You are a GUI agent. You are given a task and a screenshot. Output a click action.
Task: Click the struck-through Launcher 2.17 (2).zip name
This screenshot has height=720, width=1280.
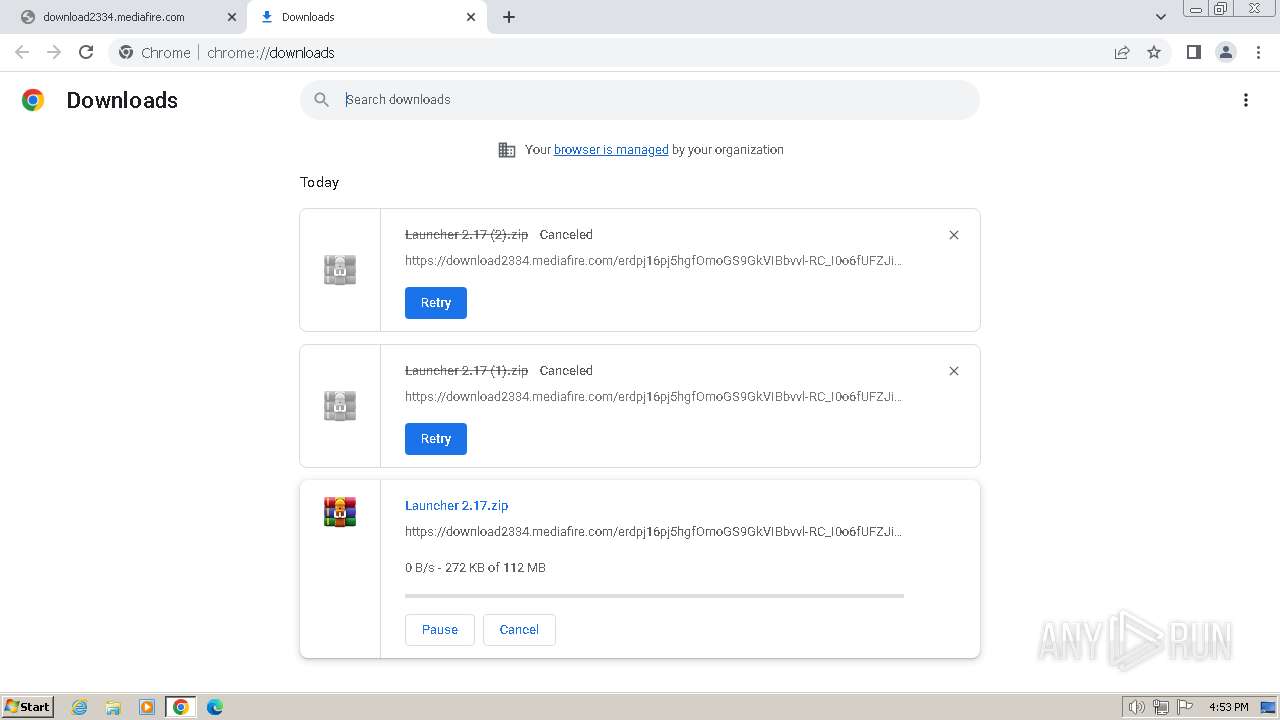(466, 235)
